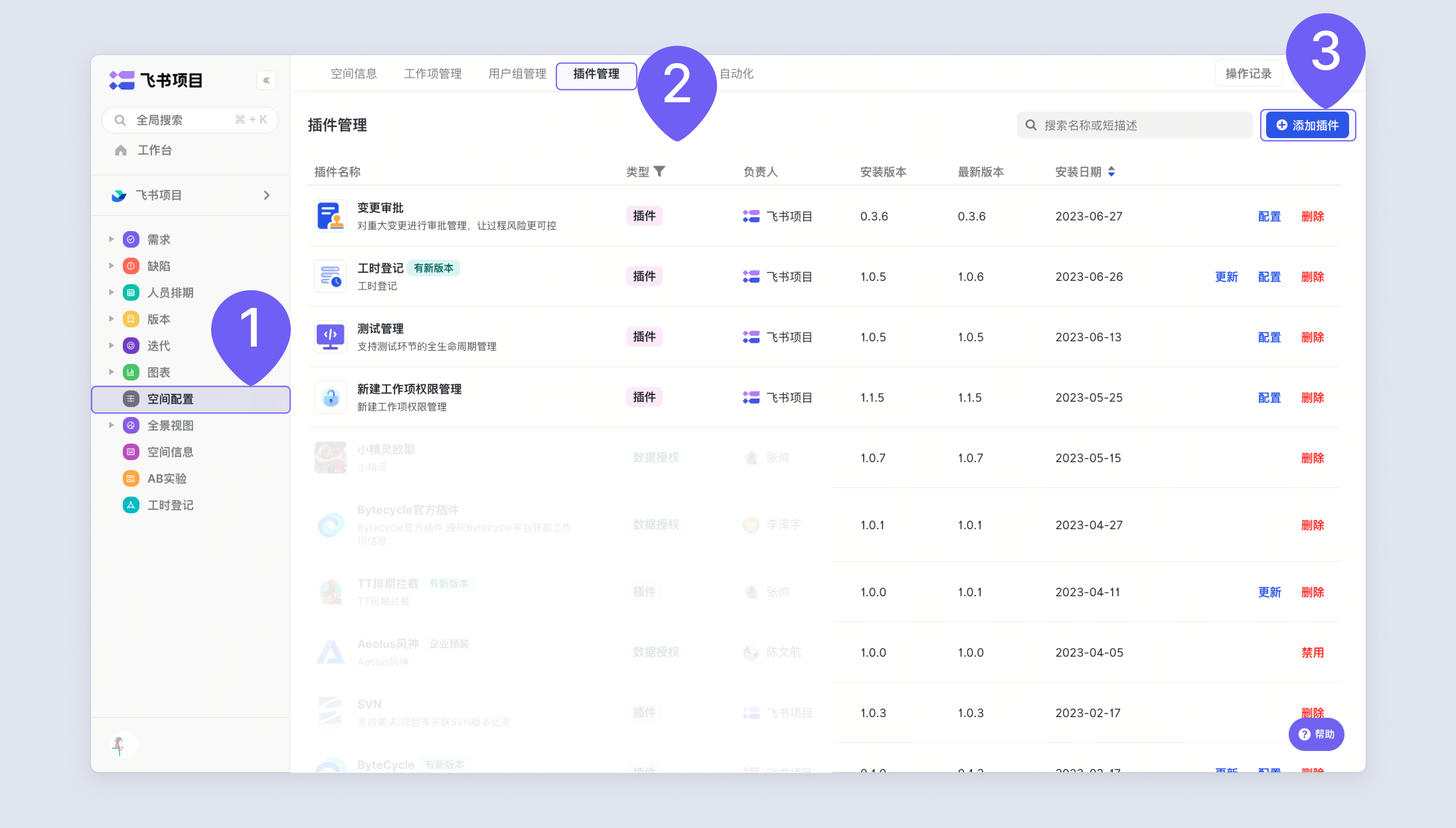Expand the 全景视图 tree item
This screenshot has height=828, width=1456.
[112, 425]
